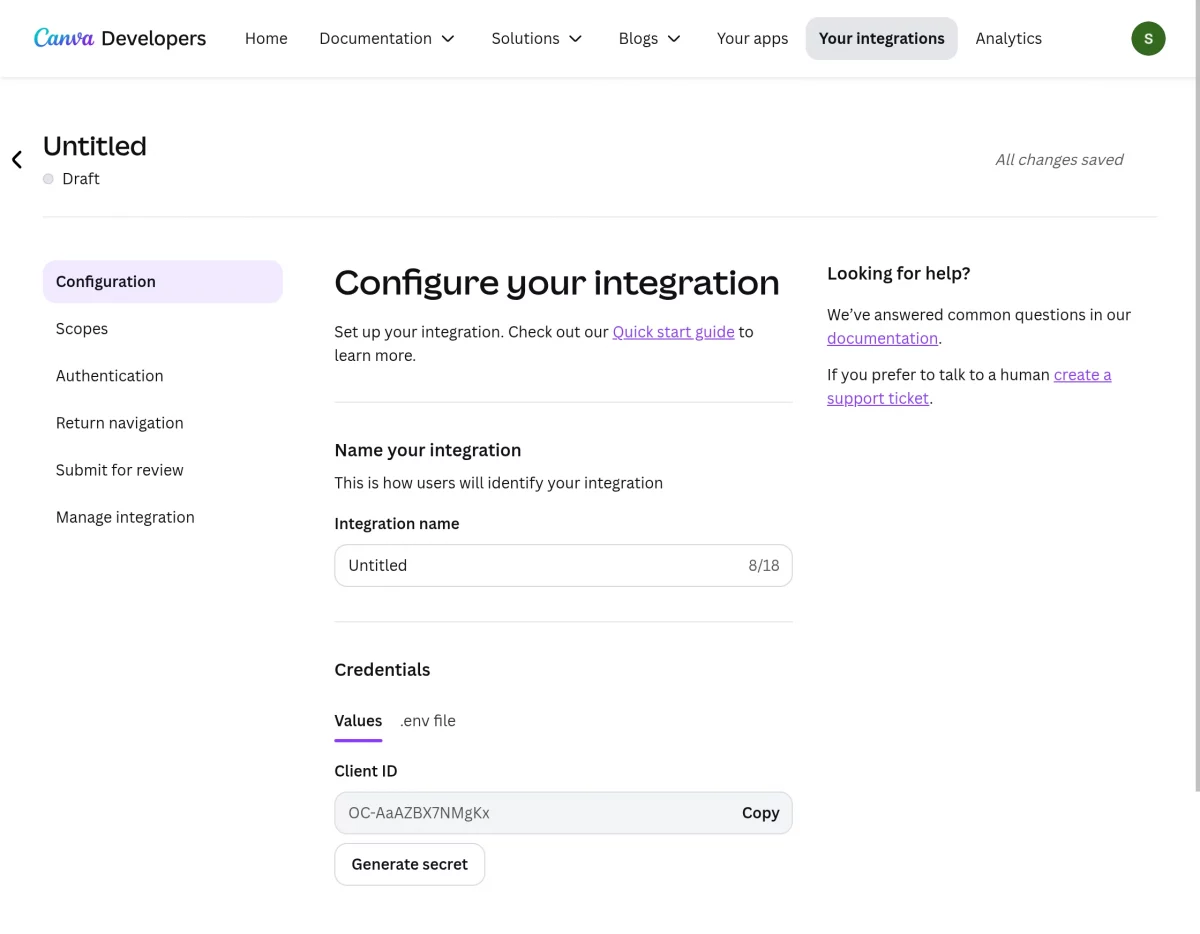Open Return navigation section

coord(163,422)
